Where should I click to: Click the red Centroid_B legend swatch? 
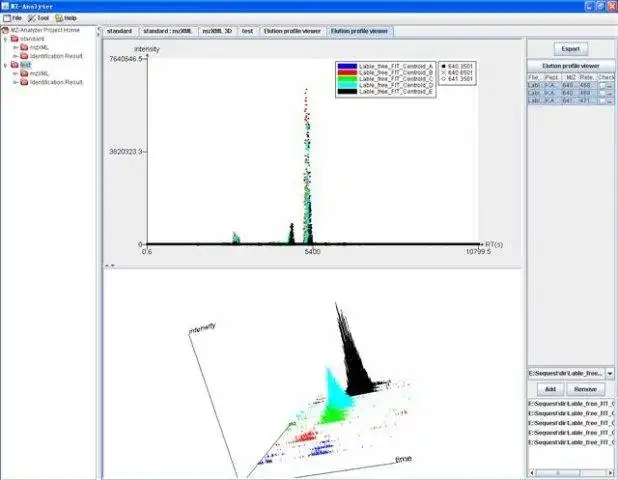point(347,73)
